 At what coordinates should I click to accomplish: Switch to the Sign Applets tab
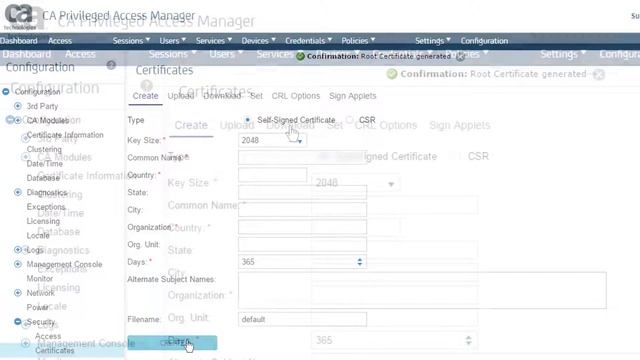[353, 96]
